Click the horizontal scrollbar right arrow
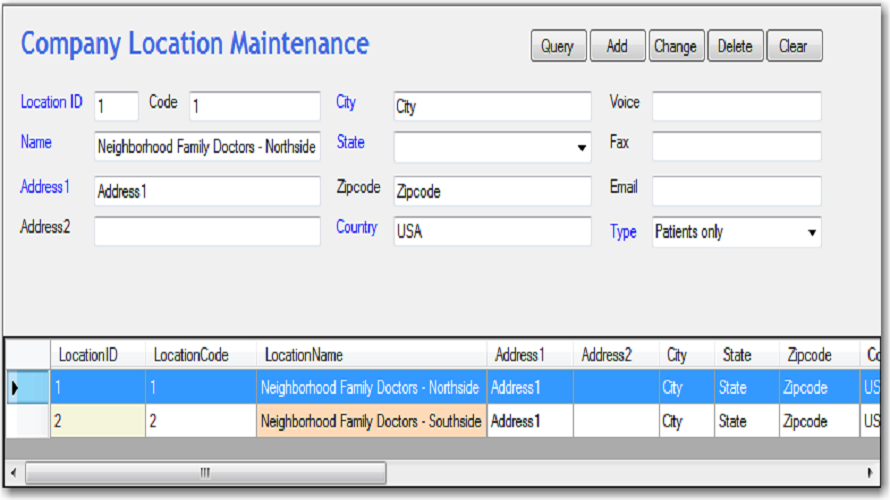Viewport: 890px width, 500px height. (869, 471)
